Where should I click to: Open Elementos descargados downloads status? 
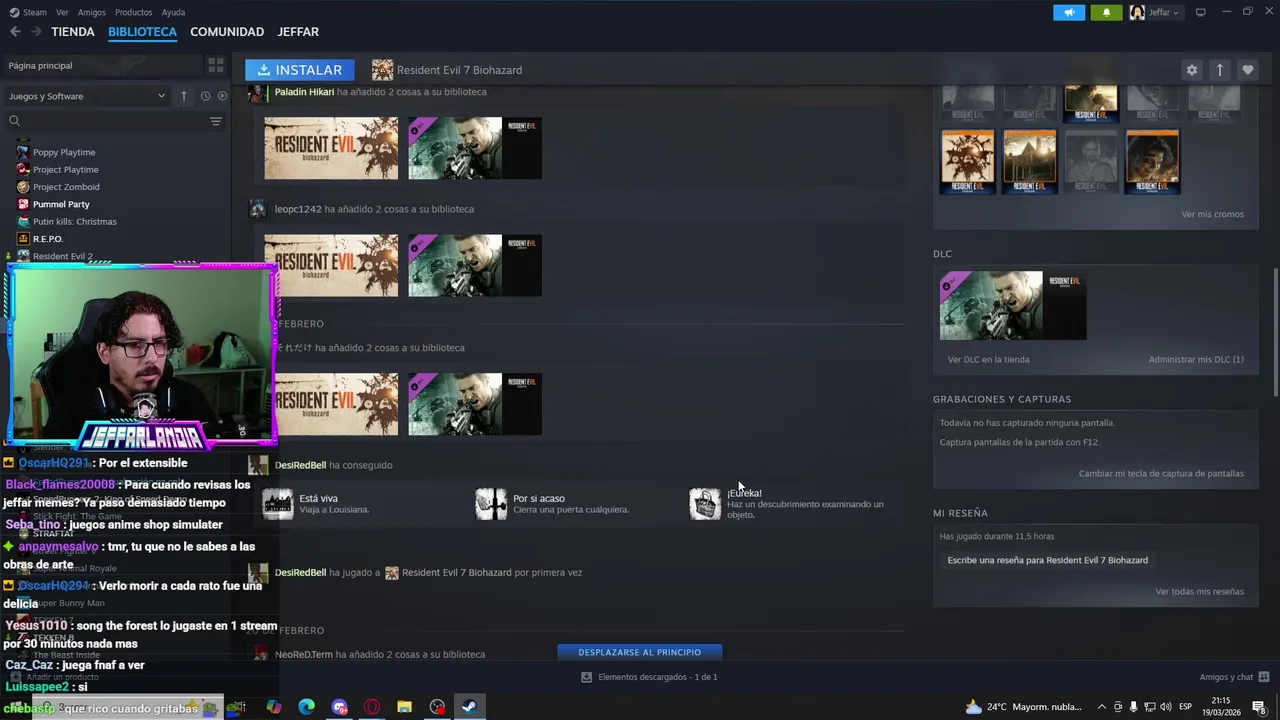649,677
